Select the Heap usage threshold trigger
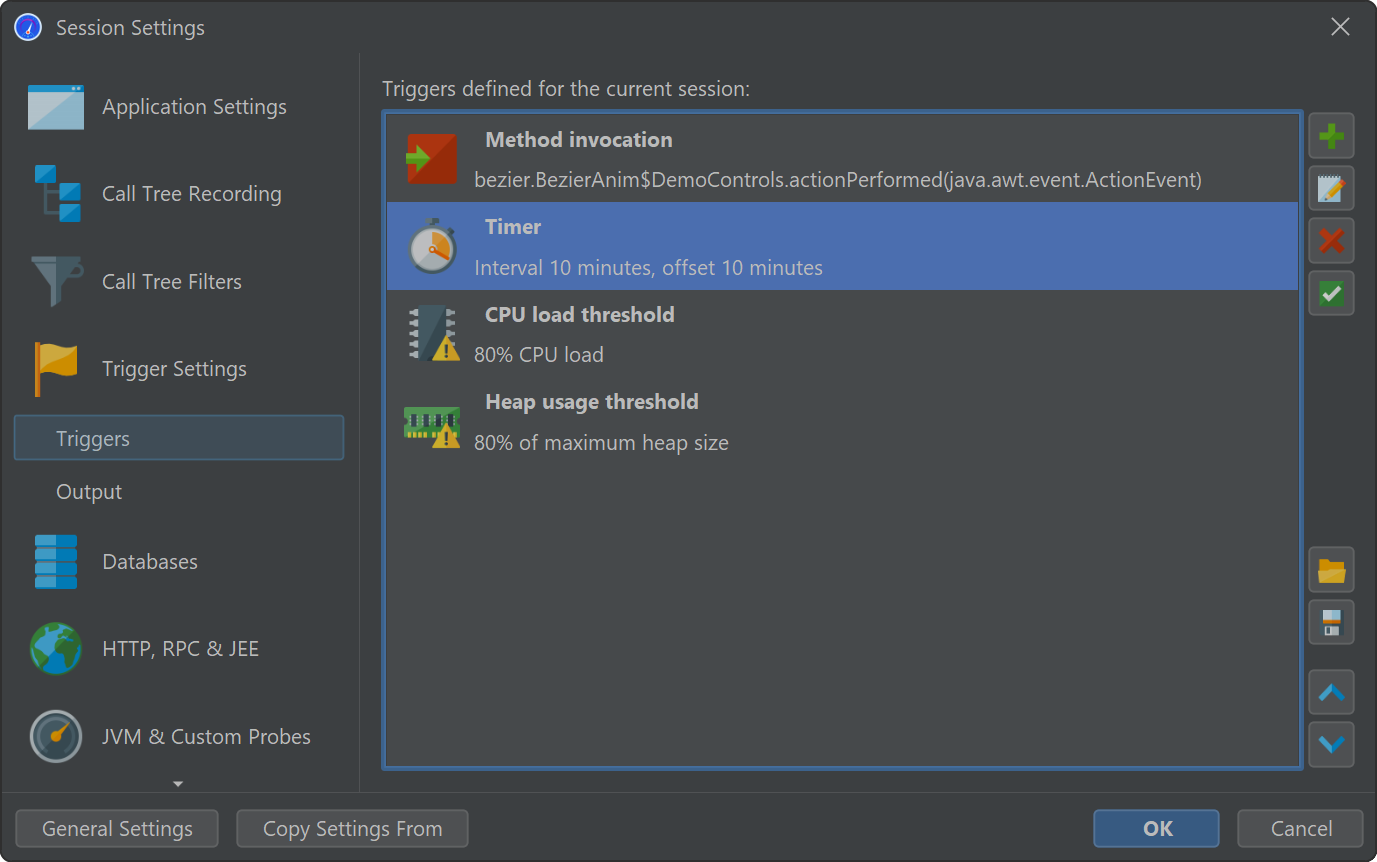Screen dimensions: 1377x862 pyautogui.click(x=840, y=421)
